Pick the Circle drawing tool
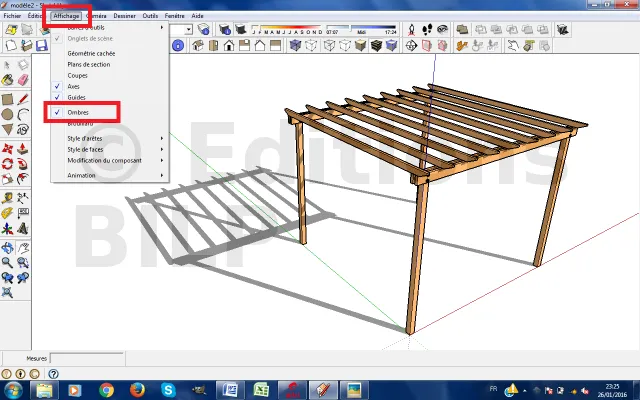Image resolution: width=640 pixels, height=400 pixels. pos(8,114)
